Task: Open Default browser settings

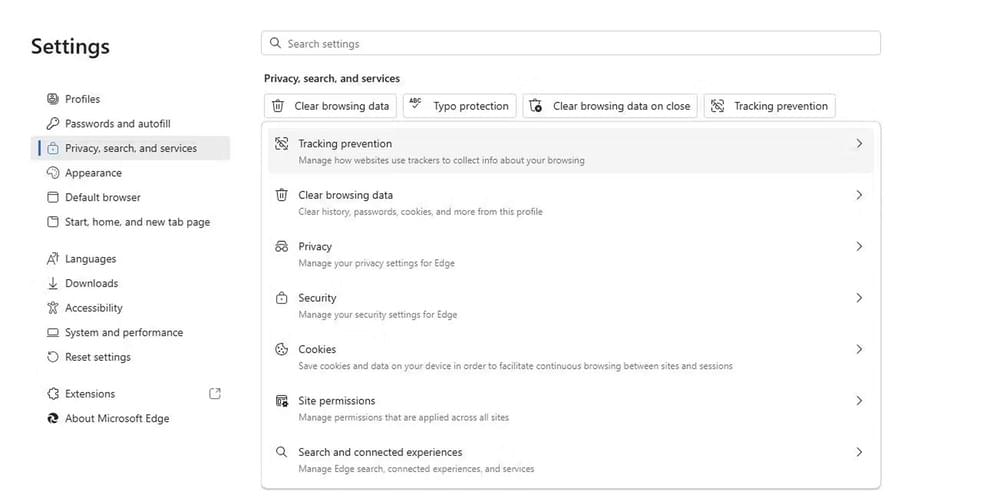Action: [130, 197]
